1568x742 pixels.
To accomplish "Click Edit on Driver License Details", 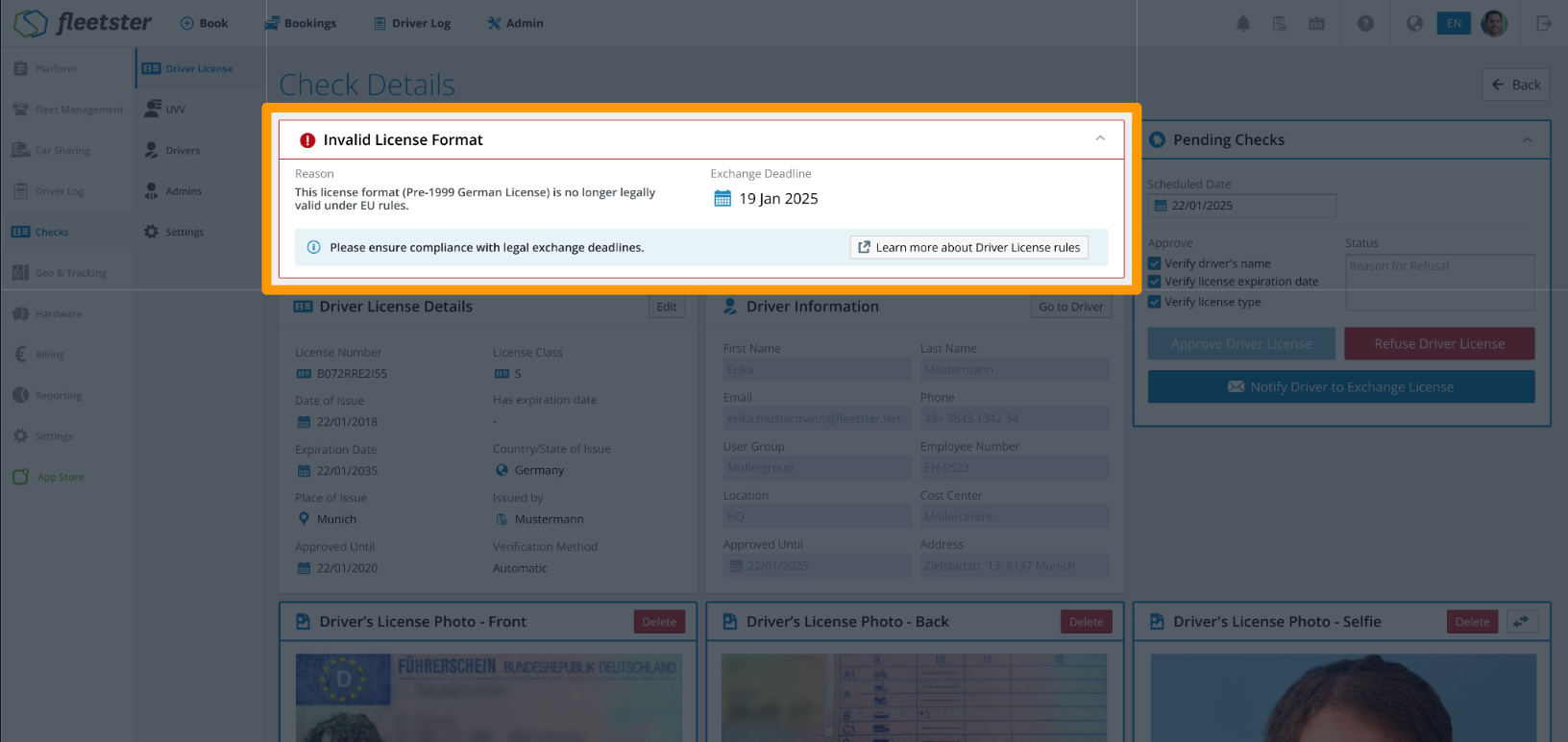I will point(667,307).
